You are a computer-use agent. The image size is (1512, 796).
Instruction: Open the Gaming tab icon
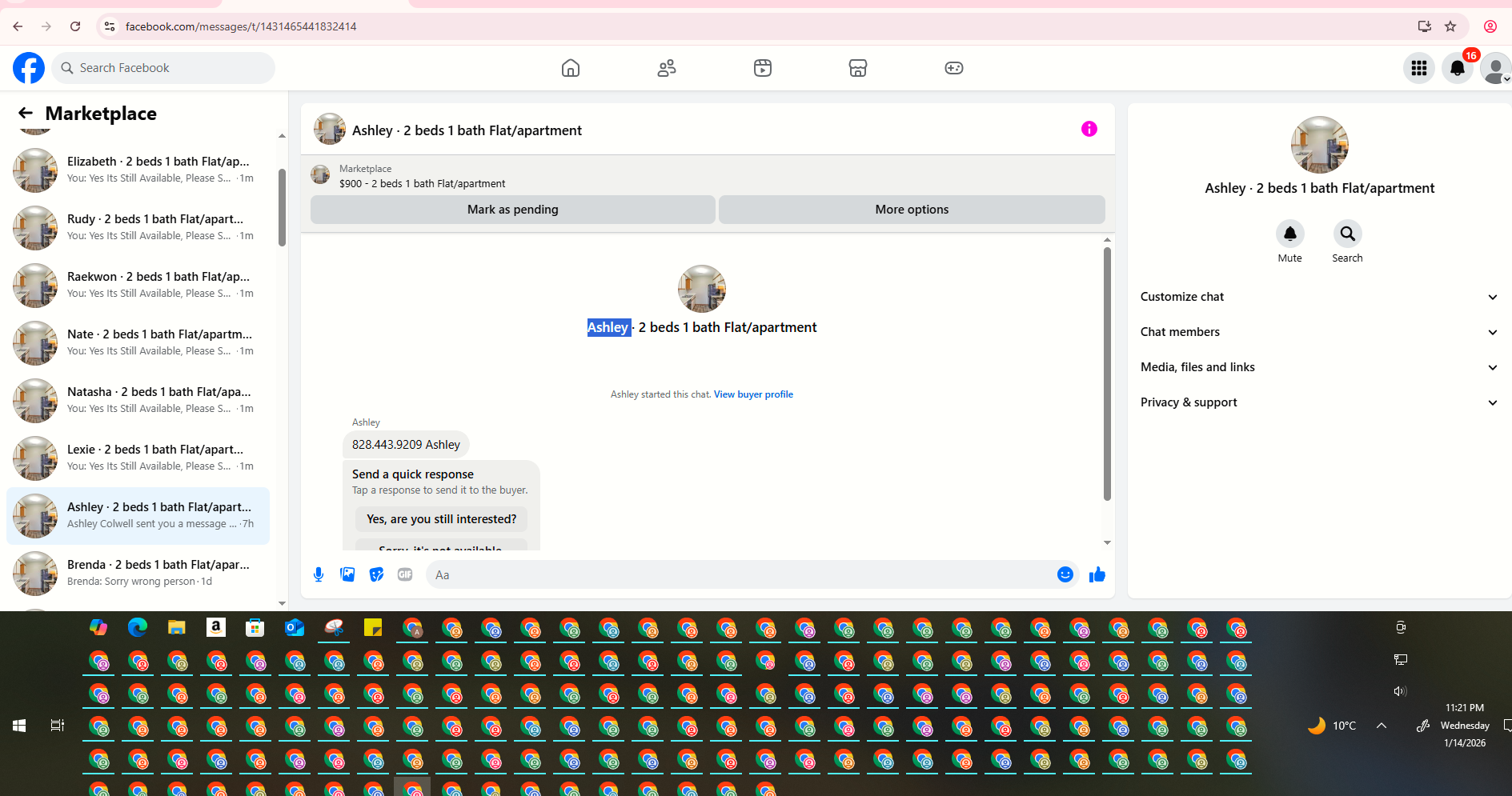click(954, 68)
